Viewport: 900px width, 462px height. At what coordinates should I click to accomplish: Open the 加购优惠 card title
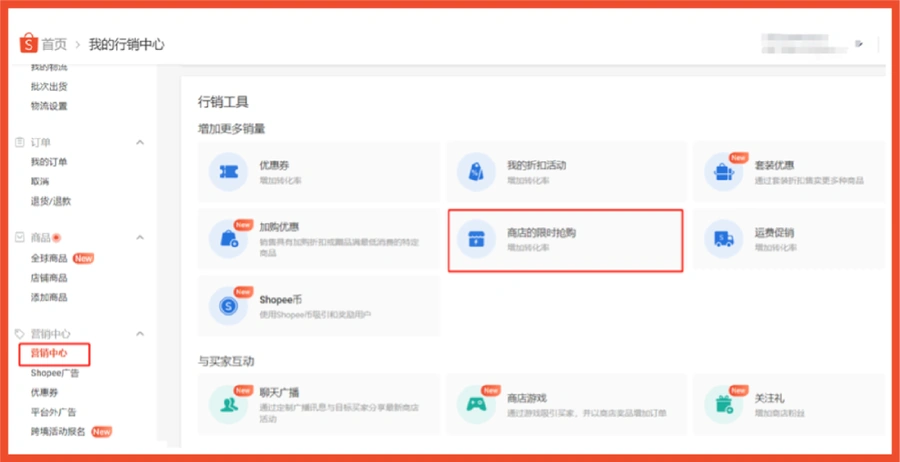point(279,227)
